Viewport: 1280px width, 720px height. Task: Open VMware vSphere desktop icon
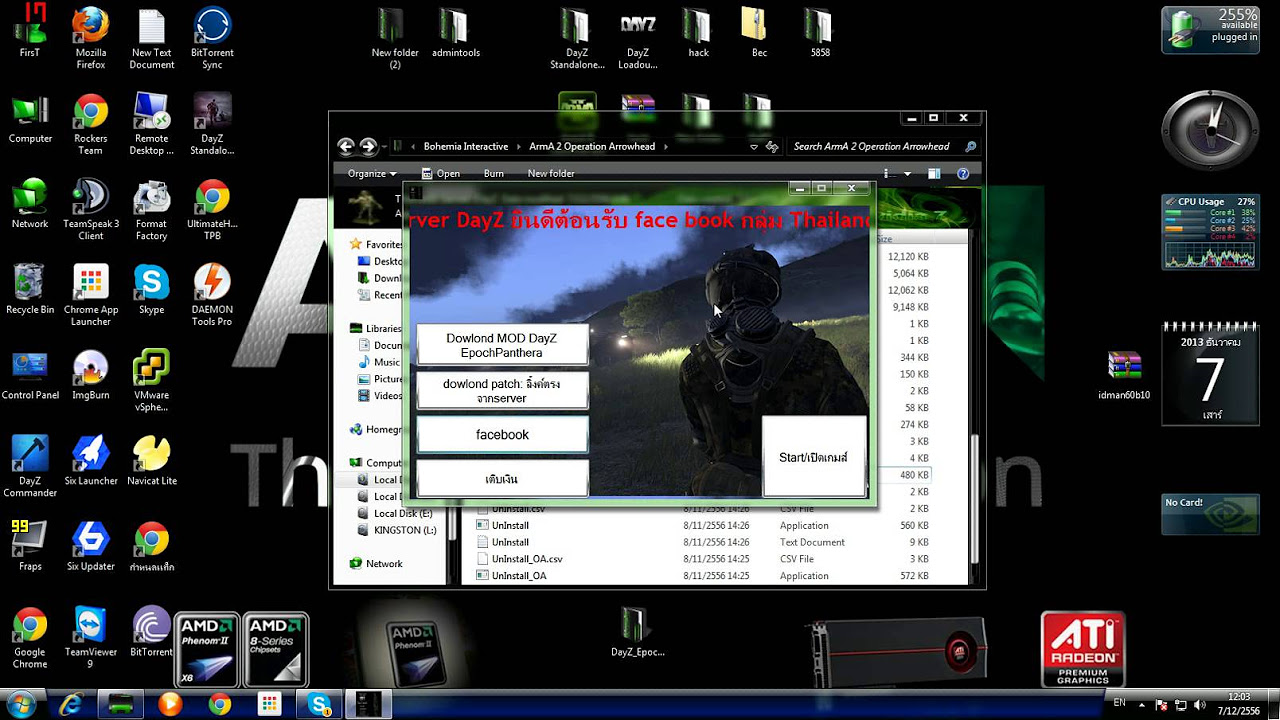151,380
